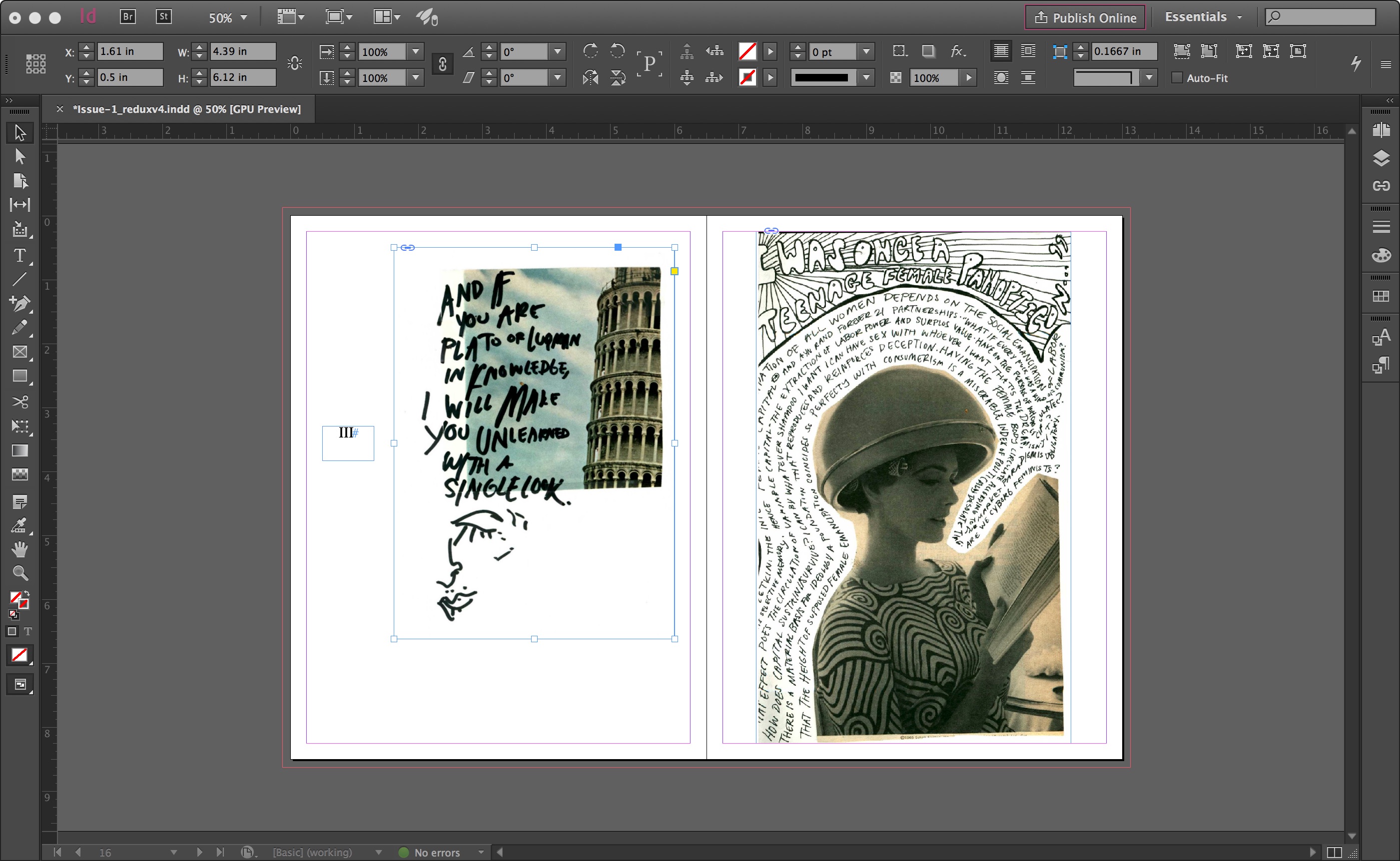Screen dimensions: 1400x861
Task: Click the Publish Online button
Action: [1084, 17]
